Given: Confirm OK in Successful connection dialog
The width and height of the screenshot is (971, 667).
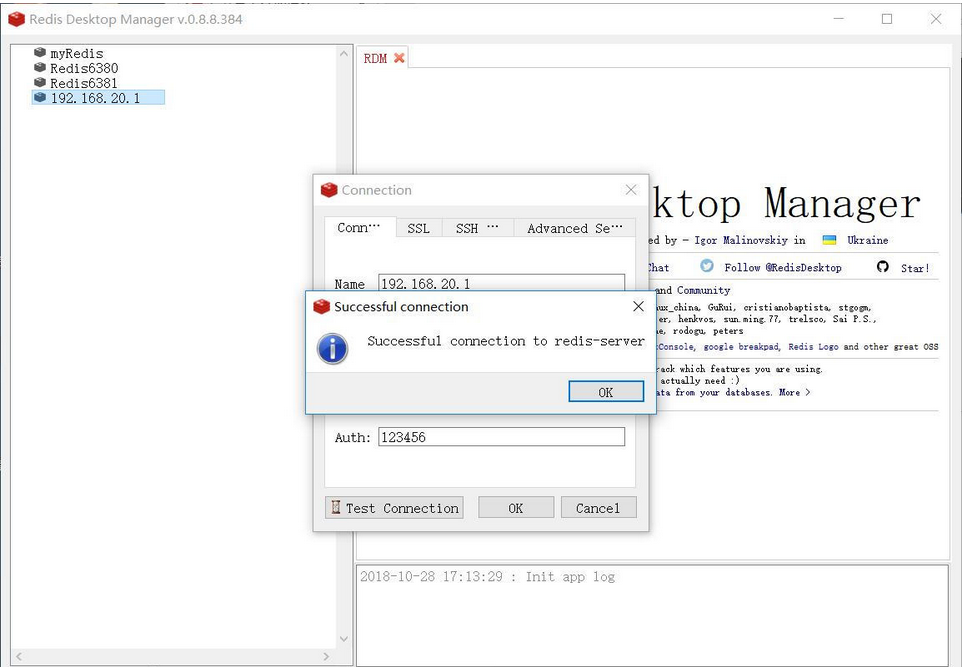Looking at the screenshot, I should [606, 392].
